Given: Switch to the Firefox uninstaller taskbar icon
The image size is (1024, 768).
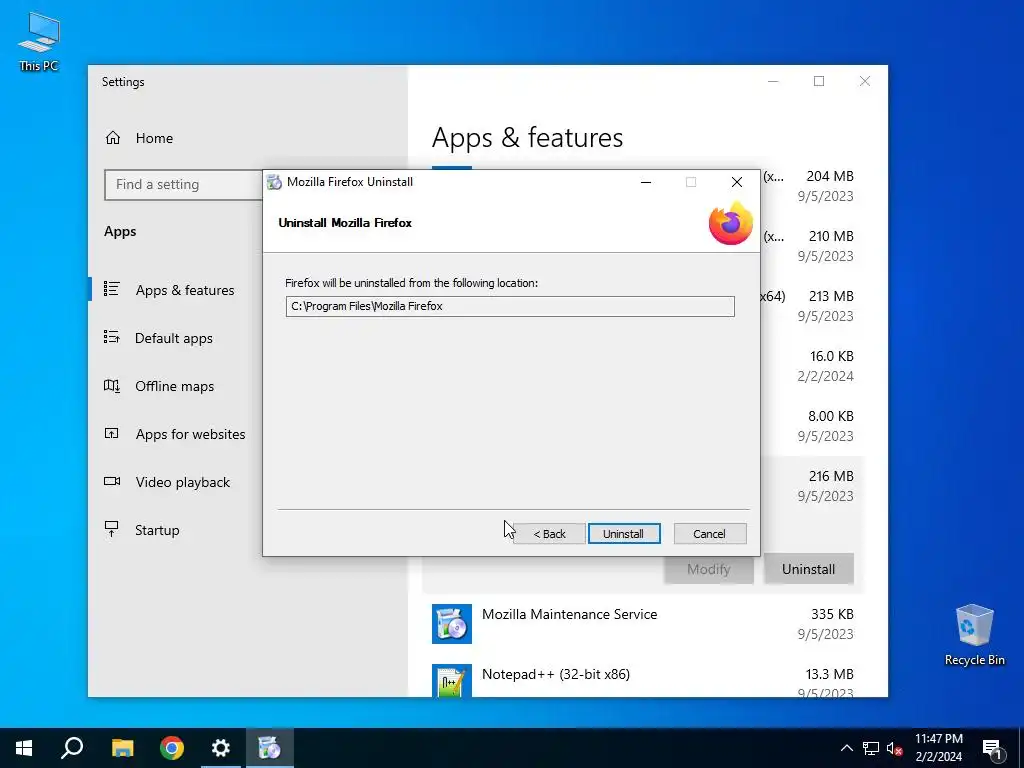Looking at the screenshot, I should 270,748.
